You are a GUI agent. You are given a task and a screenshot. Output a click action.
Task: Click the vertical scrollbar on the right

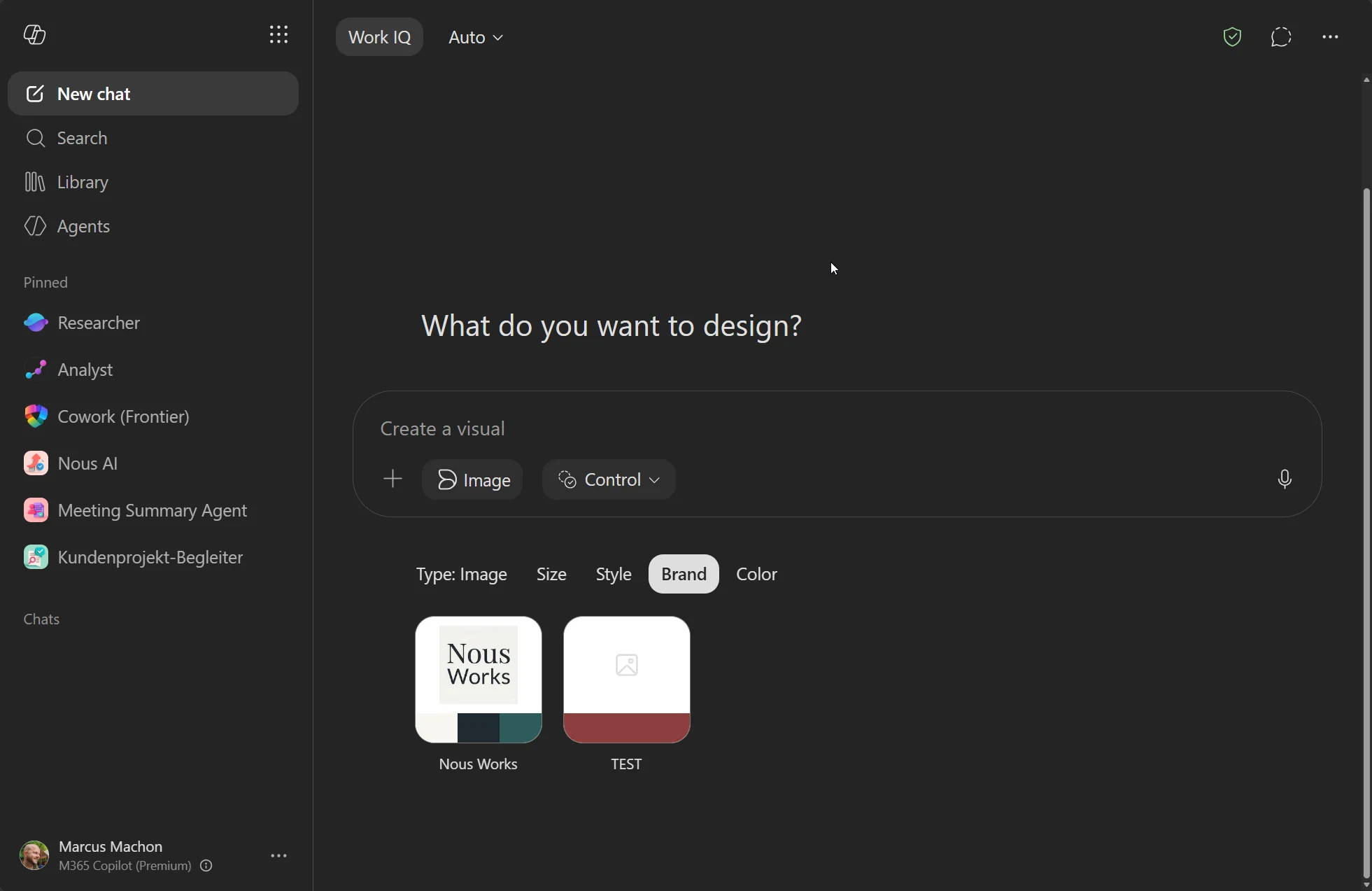1366,532
